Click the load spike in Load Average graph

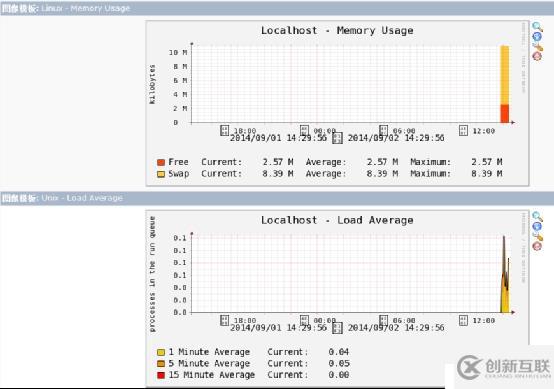pos(505,274)
